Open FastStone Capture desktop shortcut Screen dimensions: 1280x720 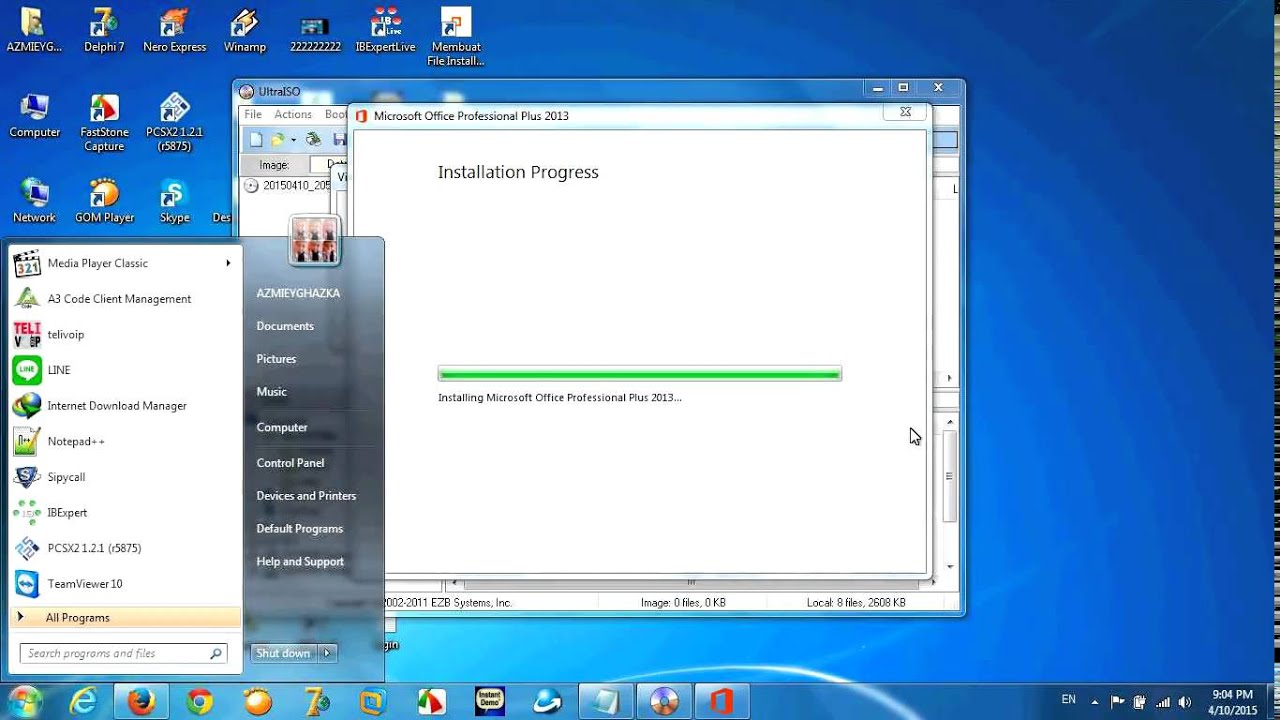104,123
